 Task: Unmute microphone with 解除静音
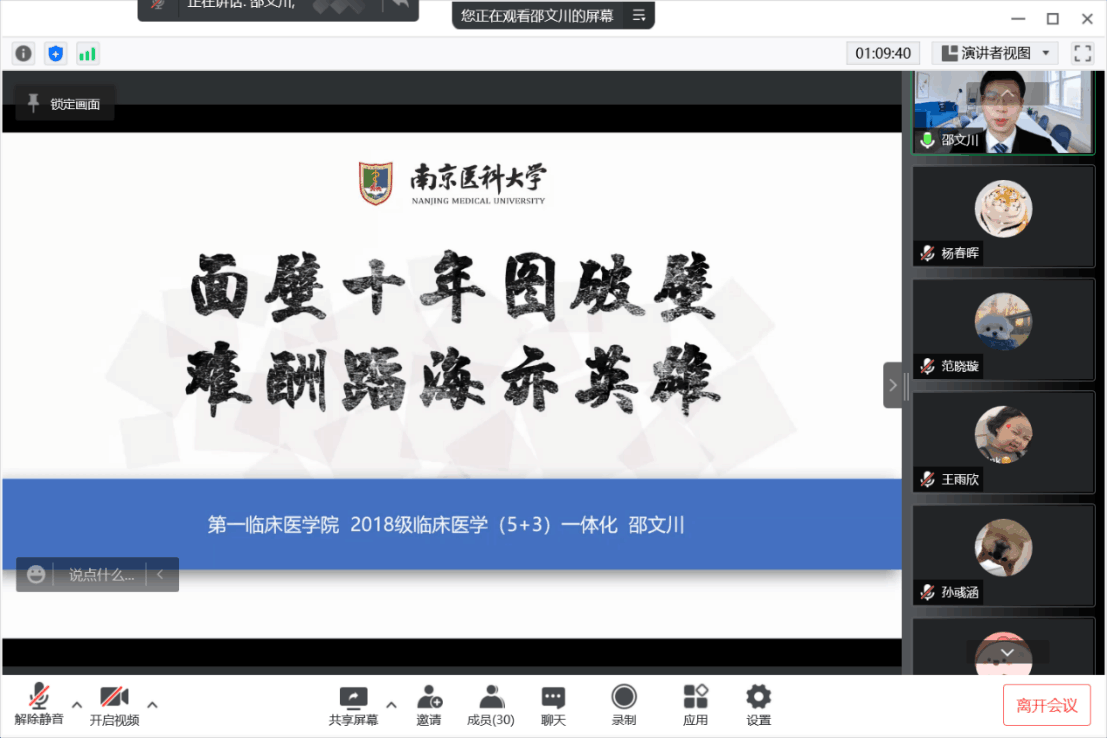coord(39,705)
